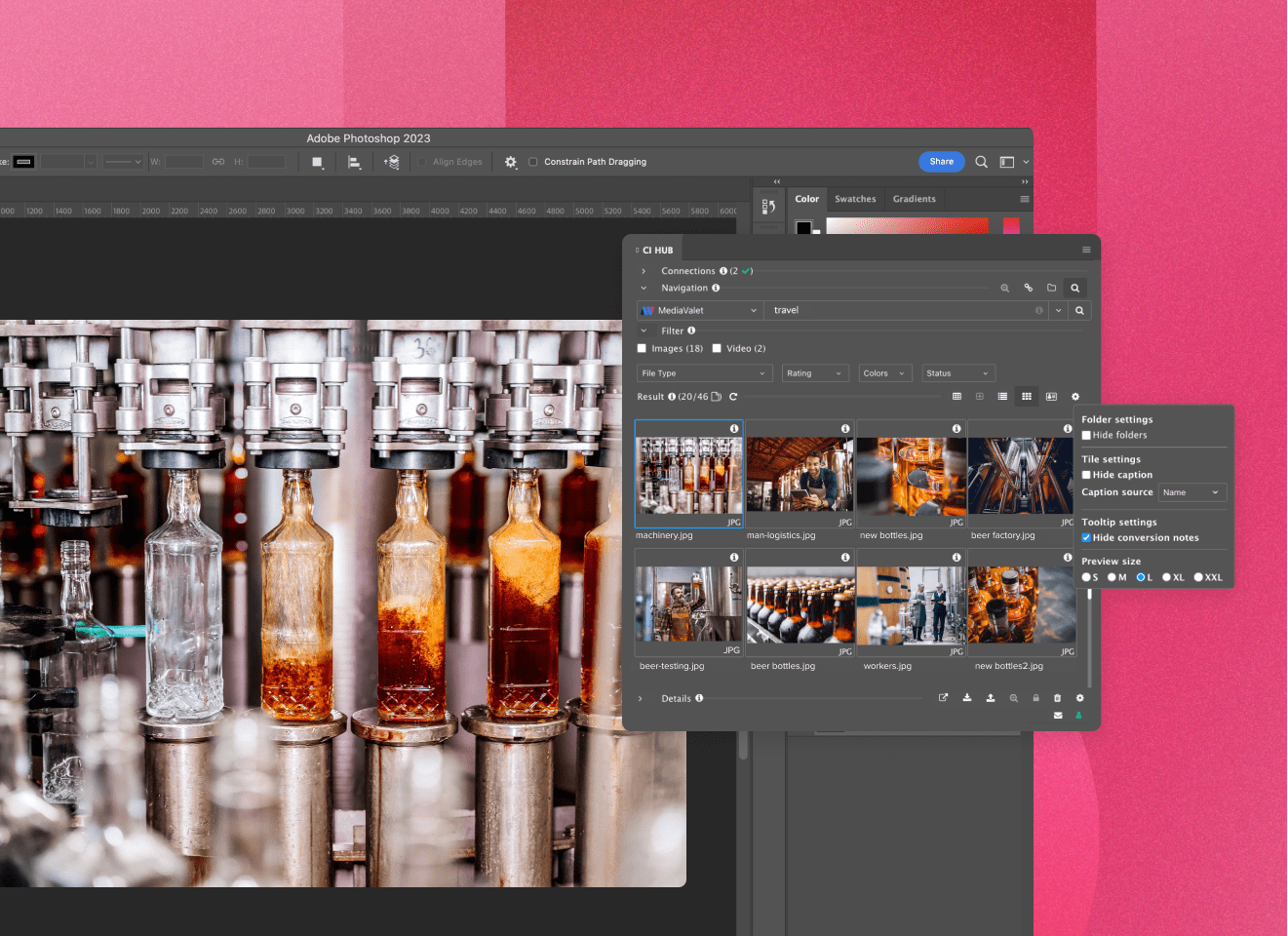Select preview size XXL

point(1198,577)
